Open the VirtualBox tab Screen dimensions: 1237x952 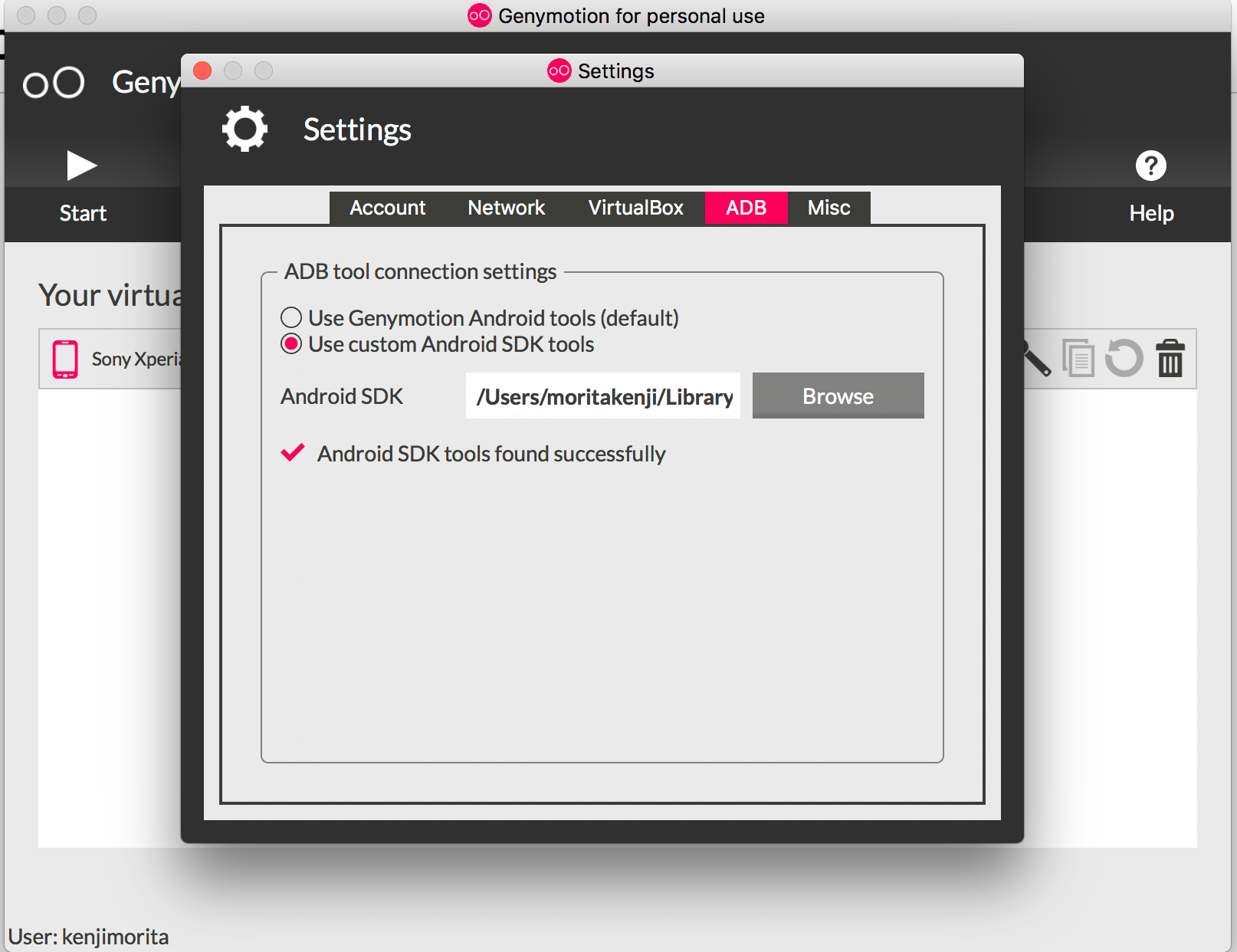coord(635,208)
